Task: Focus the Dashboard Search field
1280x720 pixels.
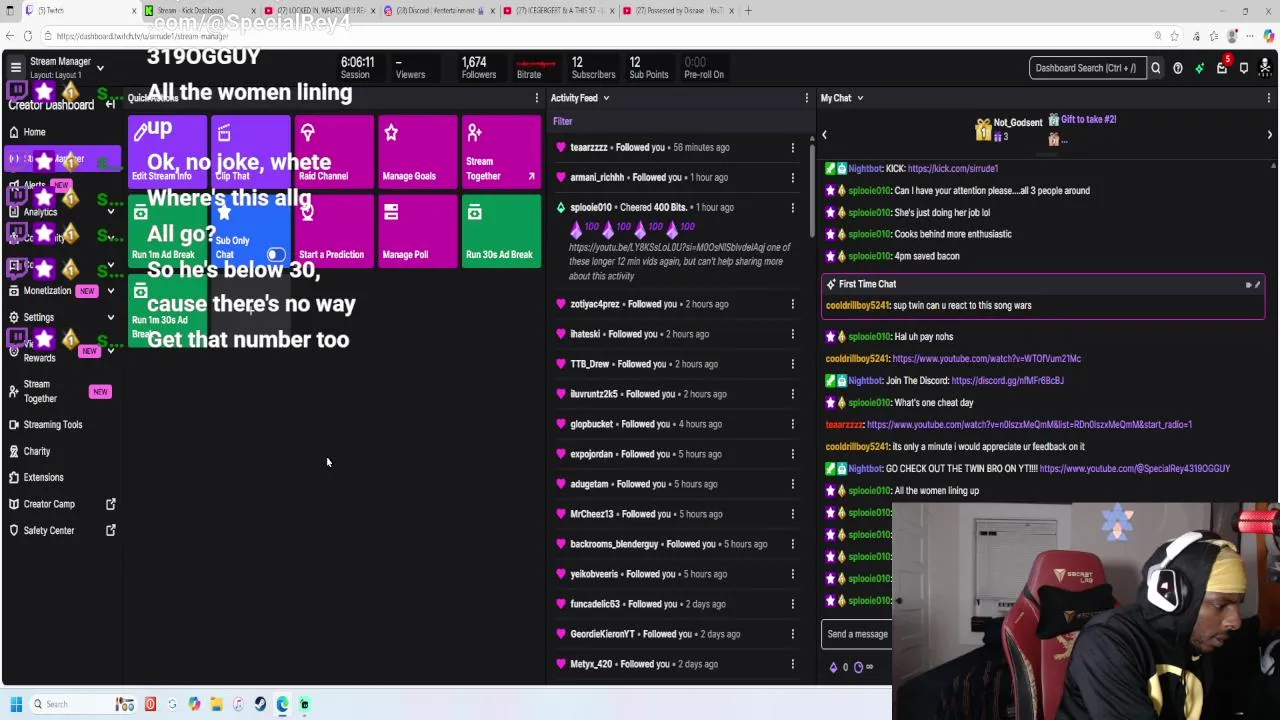Action: click(1087, 68)
